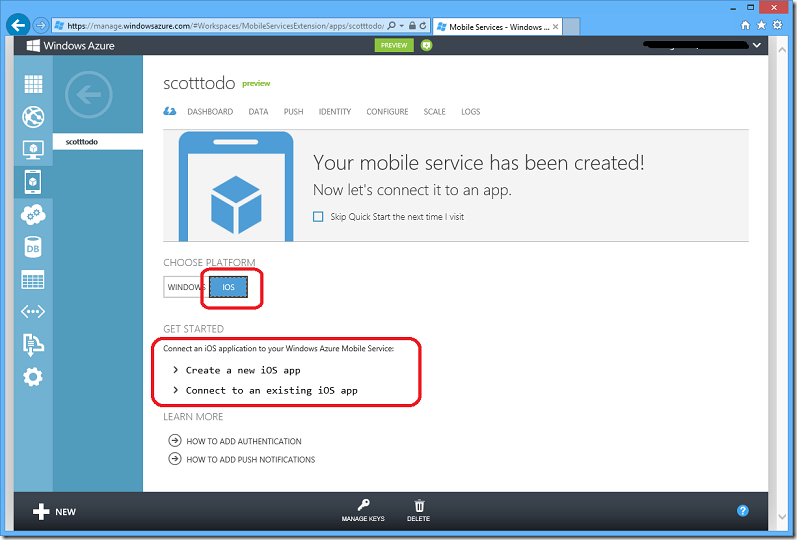
Task: Click the Windows Azure logo
Action: 71,46
